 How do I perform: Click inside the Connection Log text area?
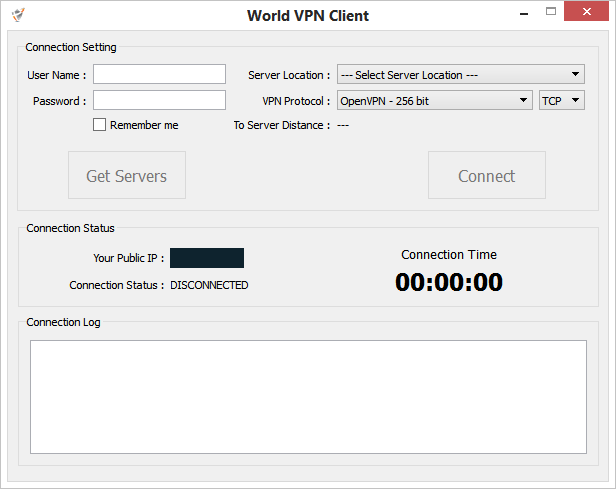point(308,397)
